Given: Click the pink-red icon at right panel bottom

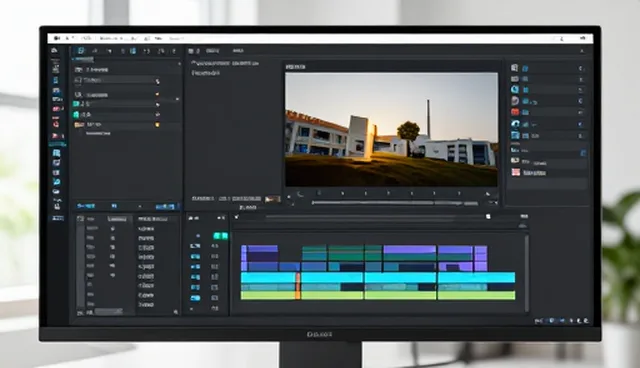Looking at the screenshot, I should coord(516,172).
